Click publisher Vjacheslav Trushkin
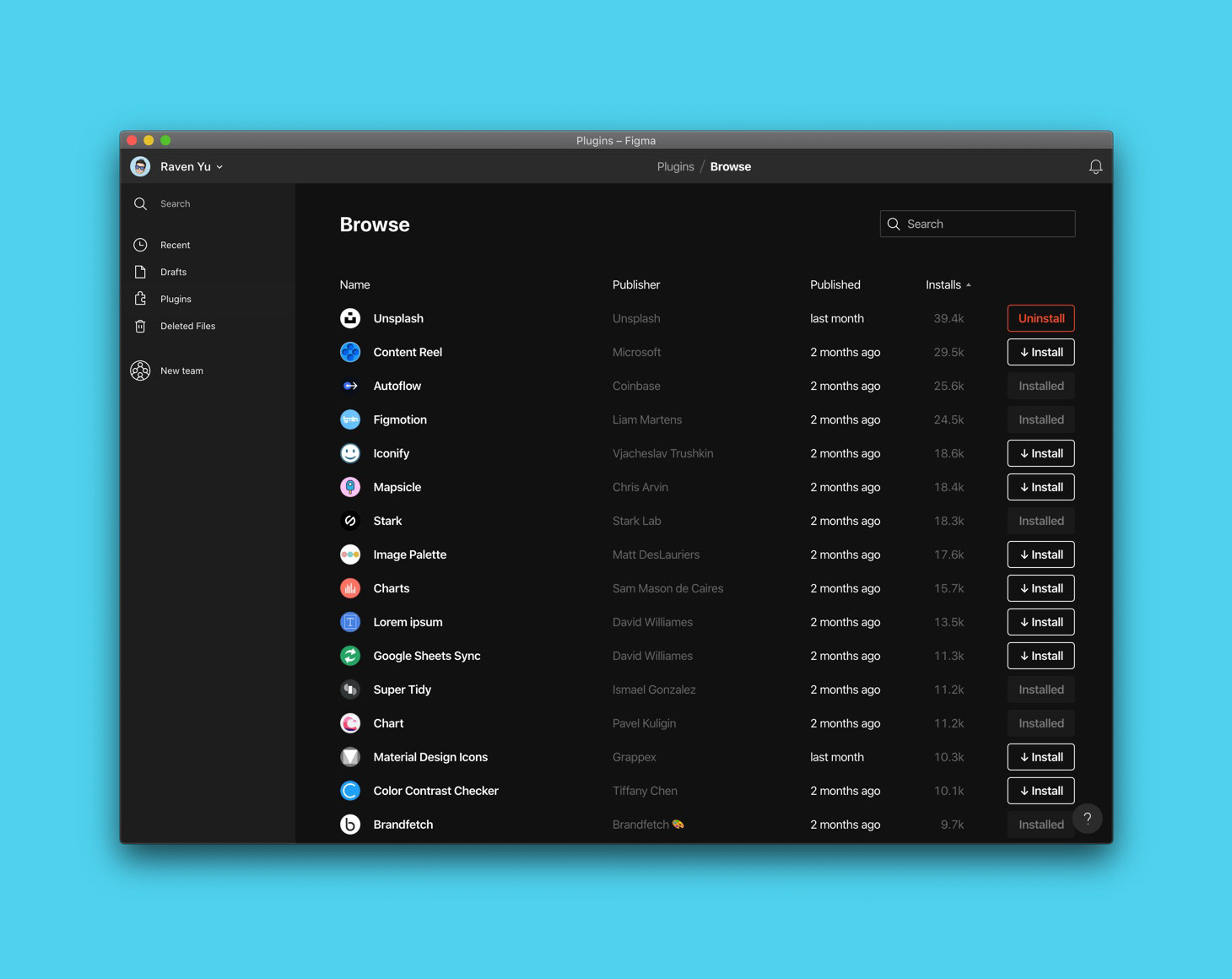 [x=662, y=453]
